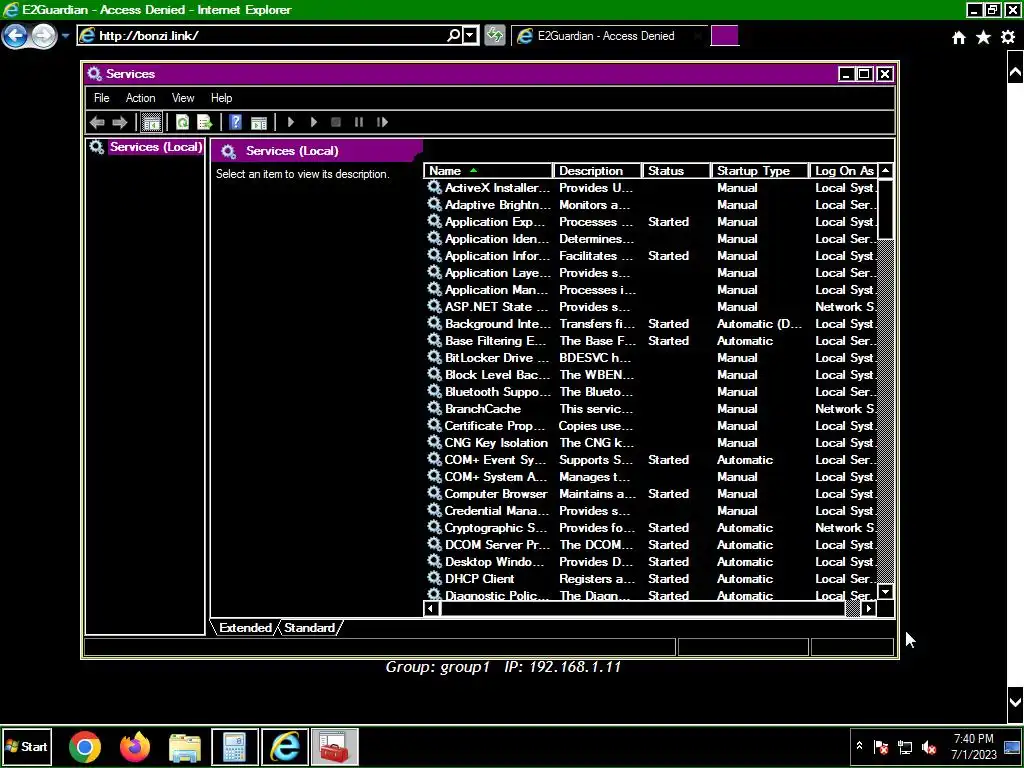Switch to the Extended tab
Image resolution: width=1024 pixels, height=768 pixels.
245,628
